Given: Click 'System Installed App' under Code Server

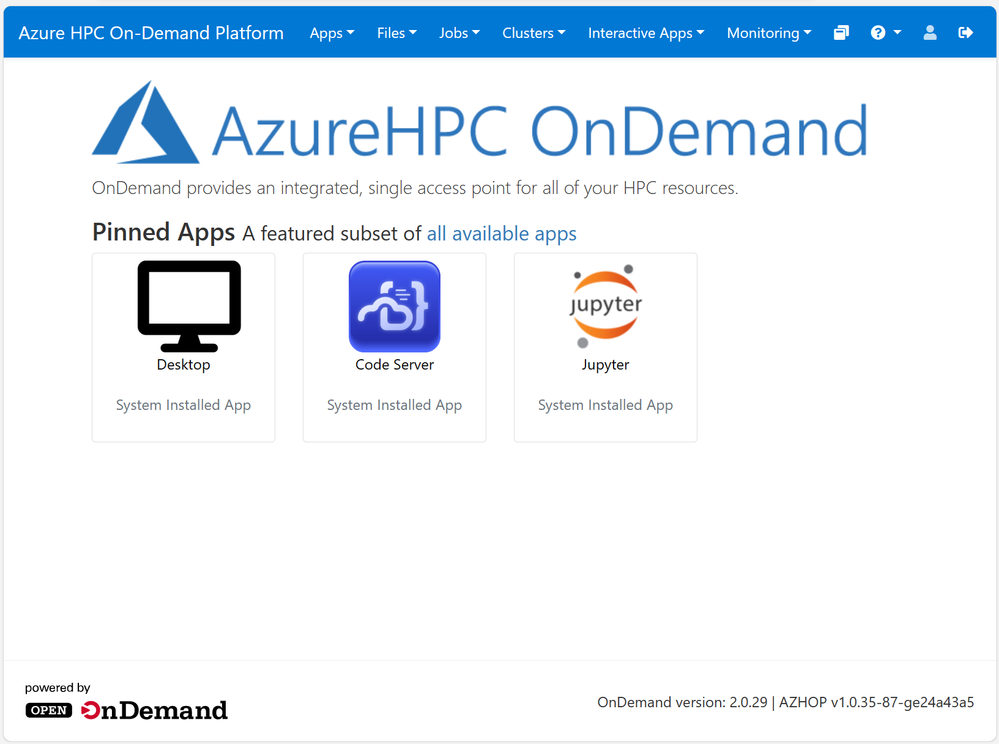Looking at the screenshot, I should point(394,405).
